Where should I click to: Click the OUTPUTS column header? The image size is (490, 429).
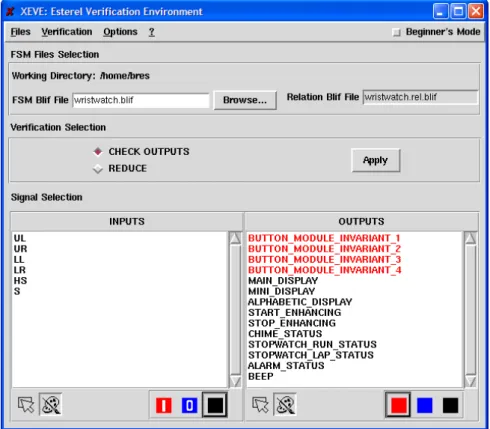point(362,221)
